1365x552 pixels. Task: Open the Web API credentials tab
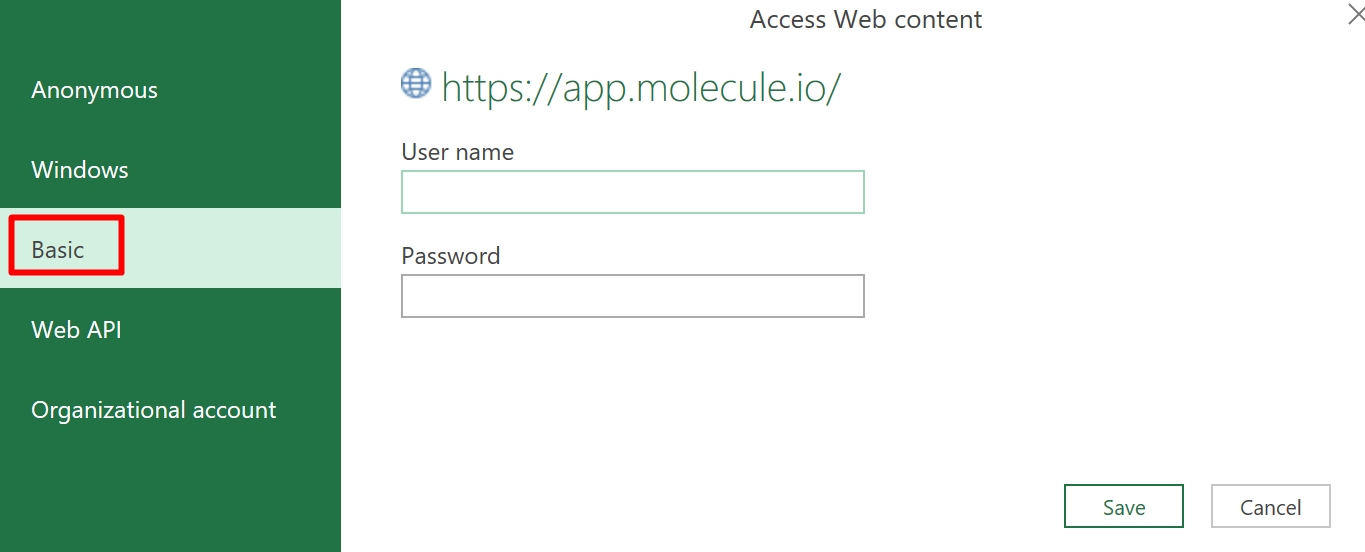click(76, 330)
